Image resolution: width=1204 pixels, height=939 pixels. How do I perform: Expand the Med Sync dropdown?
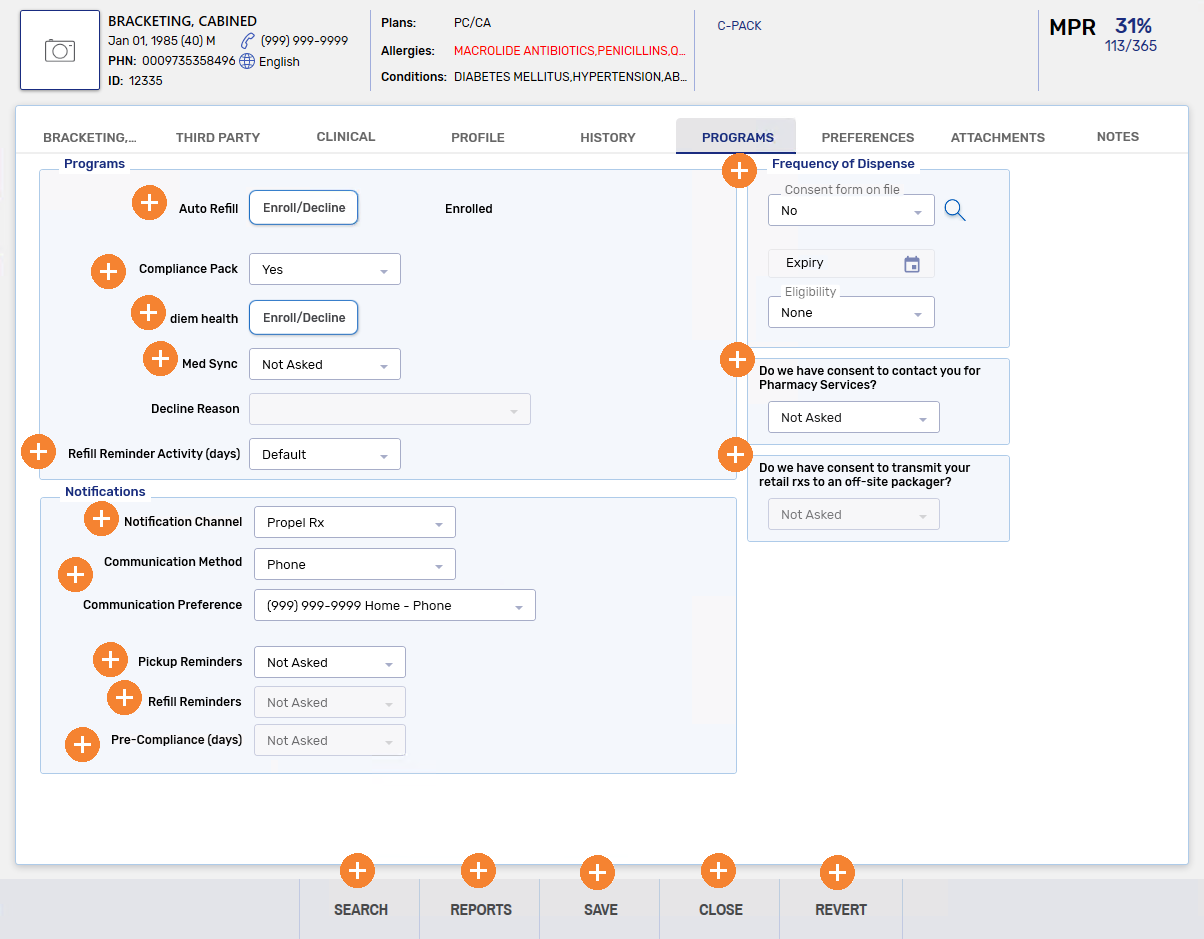tap(324, 365)
